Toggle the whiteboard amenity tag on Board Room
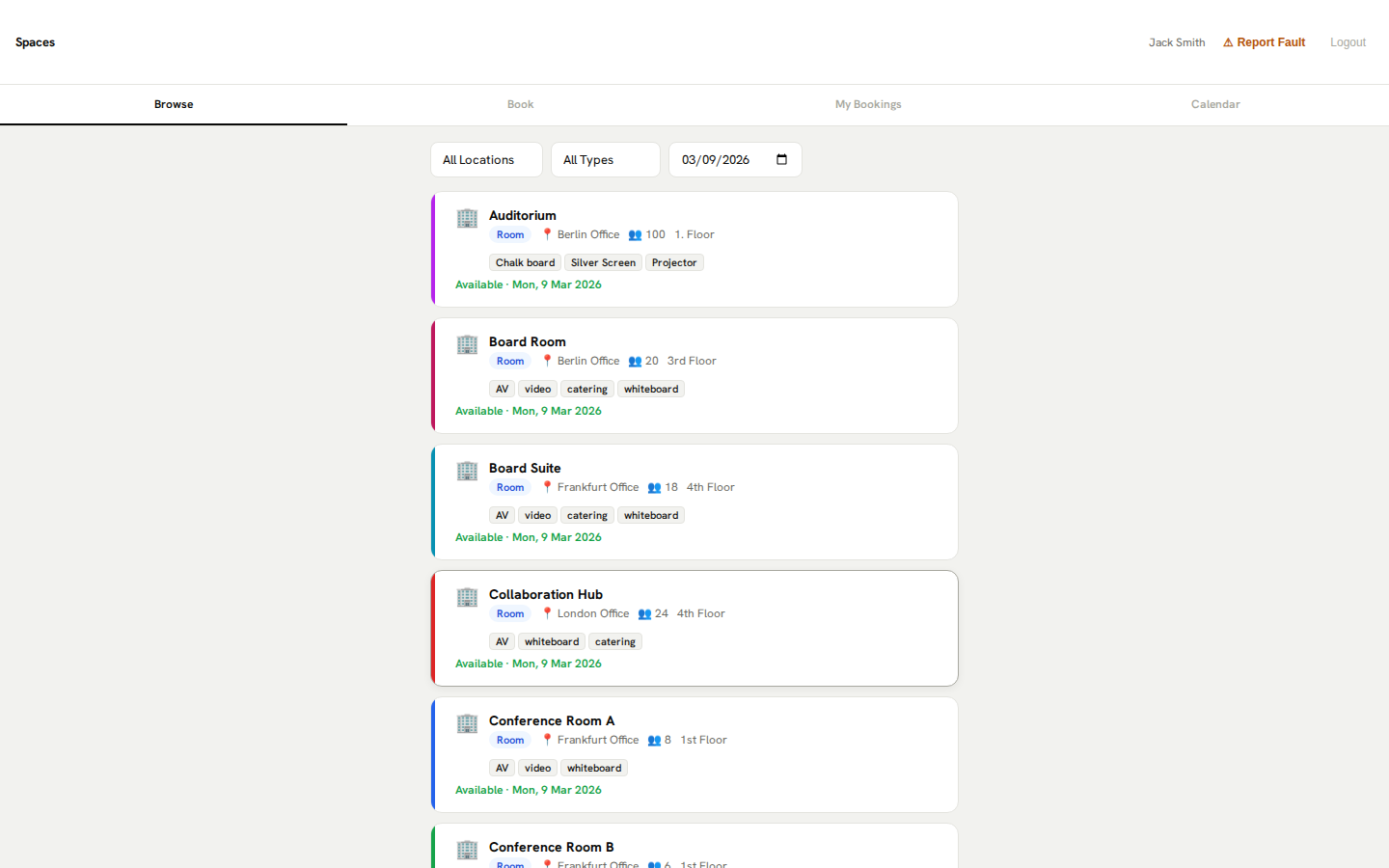1389x868 pixels. pos(650,388)
